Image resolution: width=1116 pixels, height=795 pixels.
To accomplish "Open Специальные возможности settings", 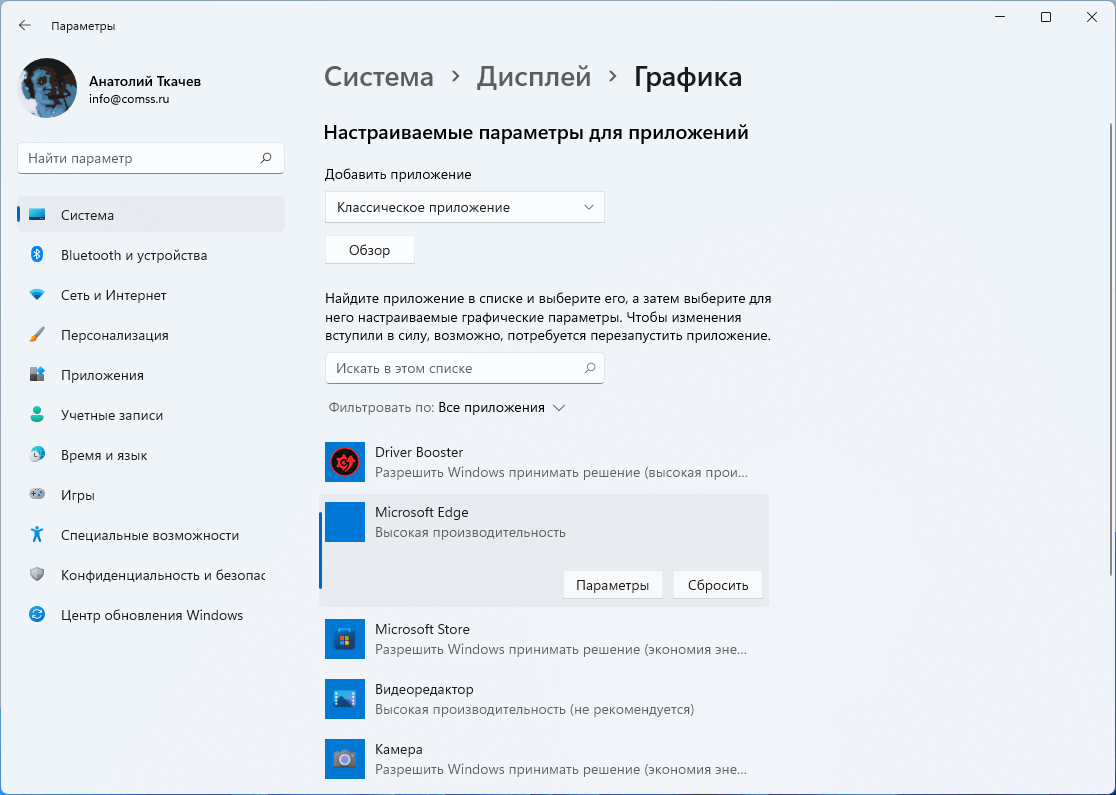I will point(151,534).
